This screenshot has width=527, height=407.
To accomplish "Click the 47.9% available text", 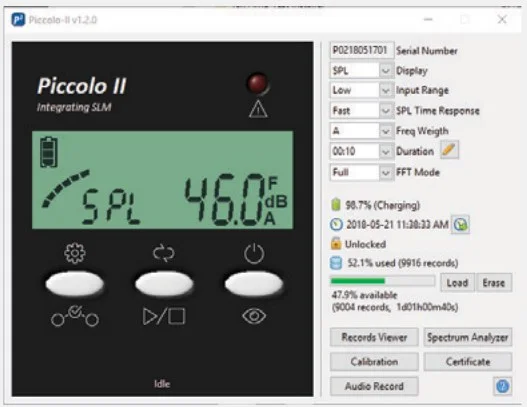I will [364, 295].
